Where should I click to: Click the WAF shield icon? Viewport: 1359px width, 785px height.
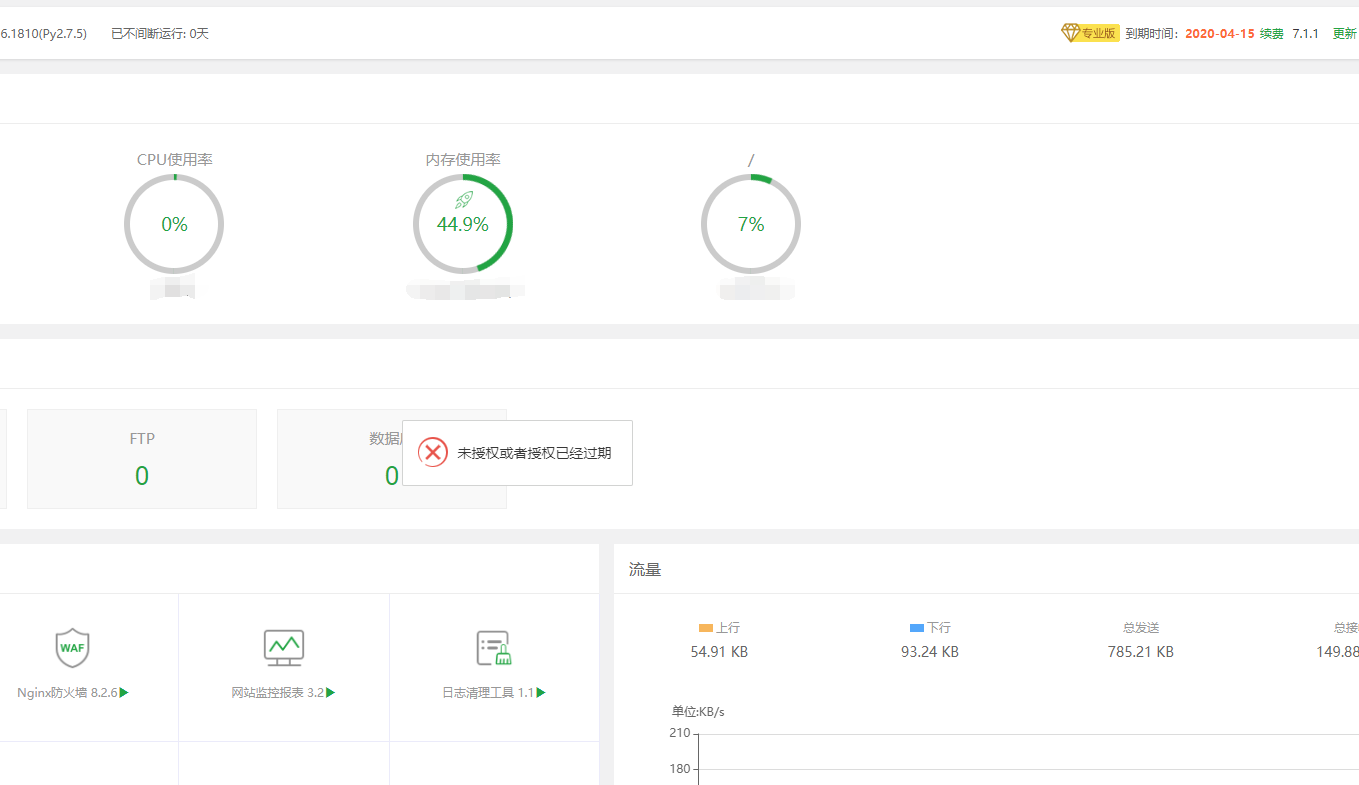click(73, 647)
